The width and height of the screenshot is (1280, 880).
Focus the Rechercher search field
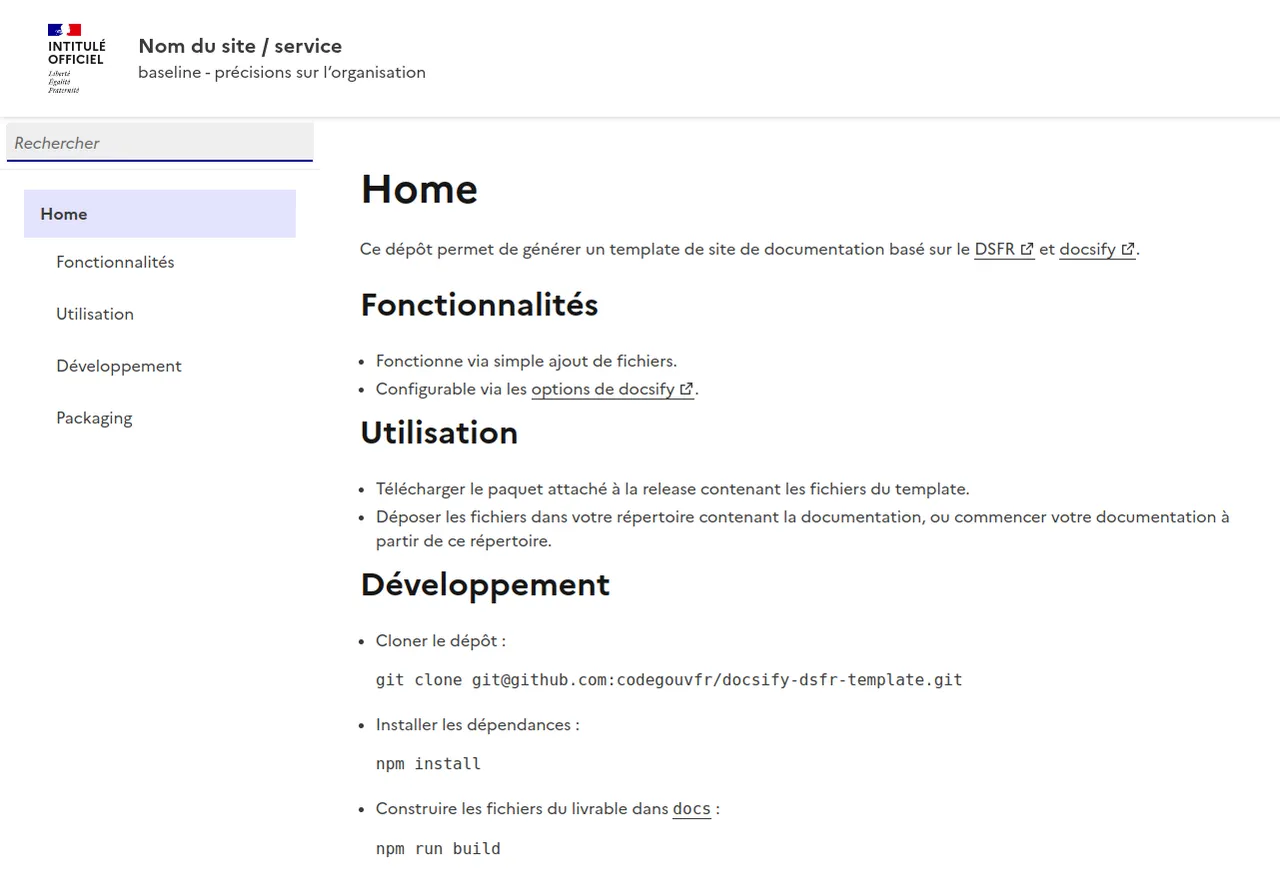click(x=160, y=142)
